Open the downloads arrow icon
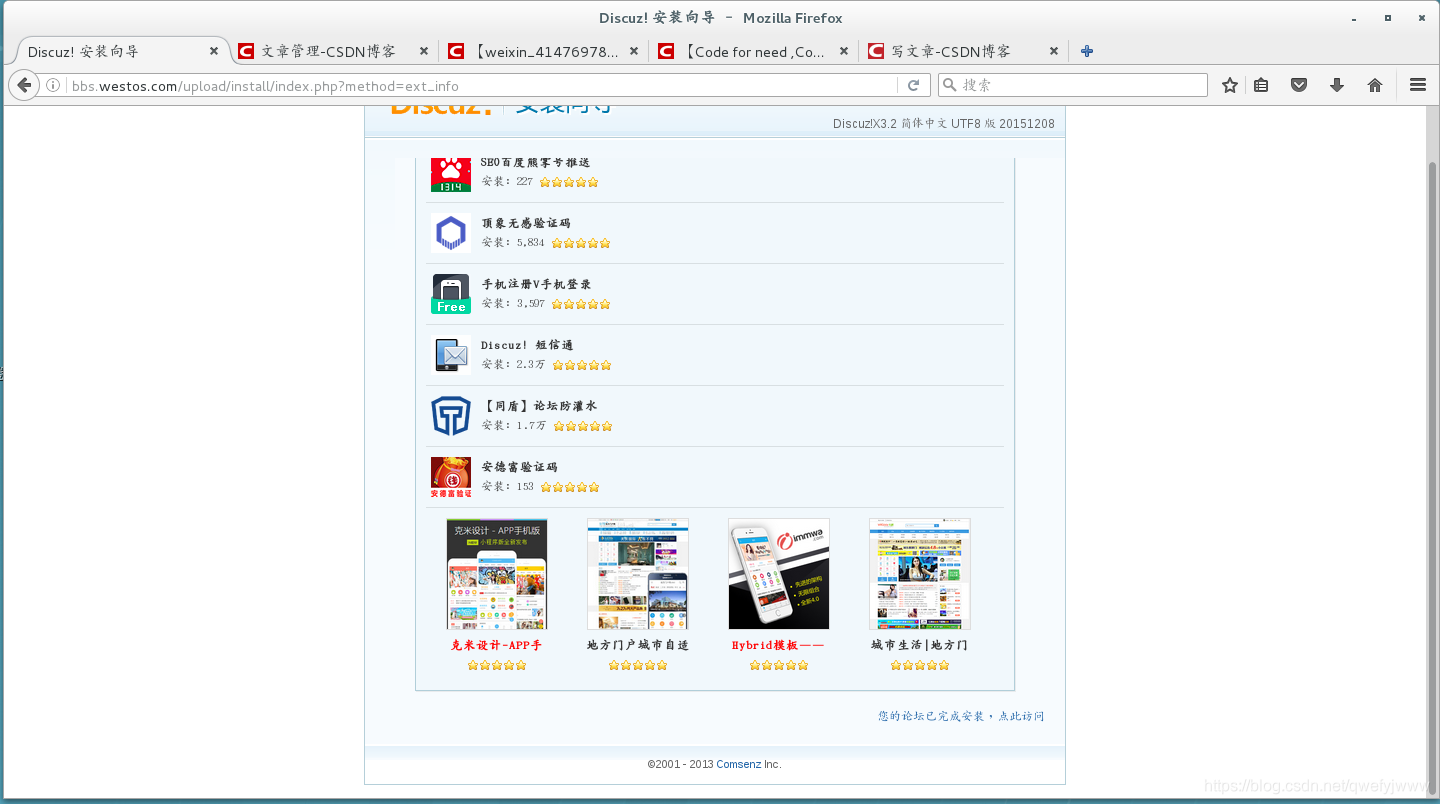1440x804 pixels. [1337, 85]
